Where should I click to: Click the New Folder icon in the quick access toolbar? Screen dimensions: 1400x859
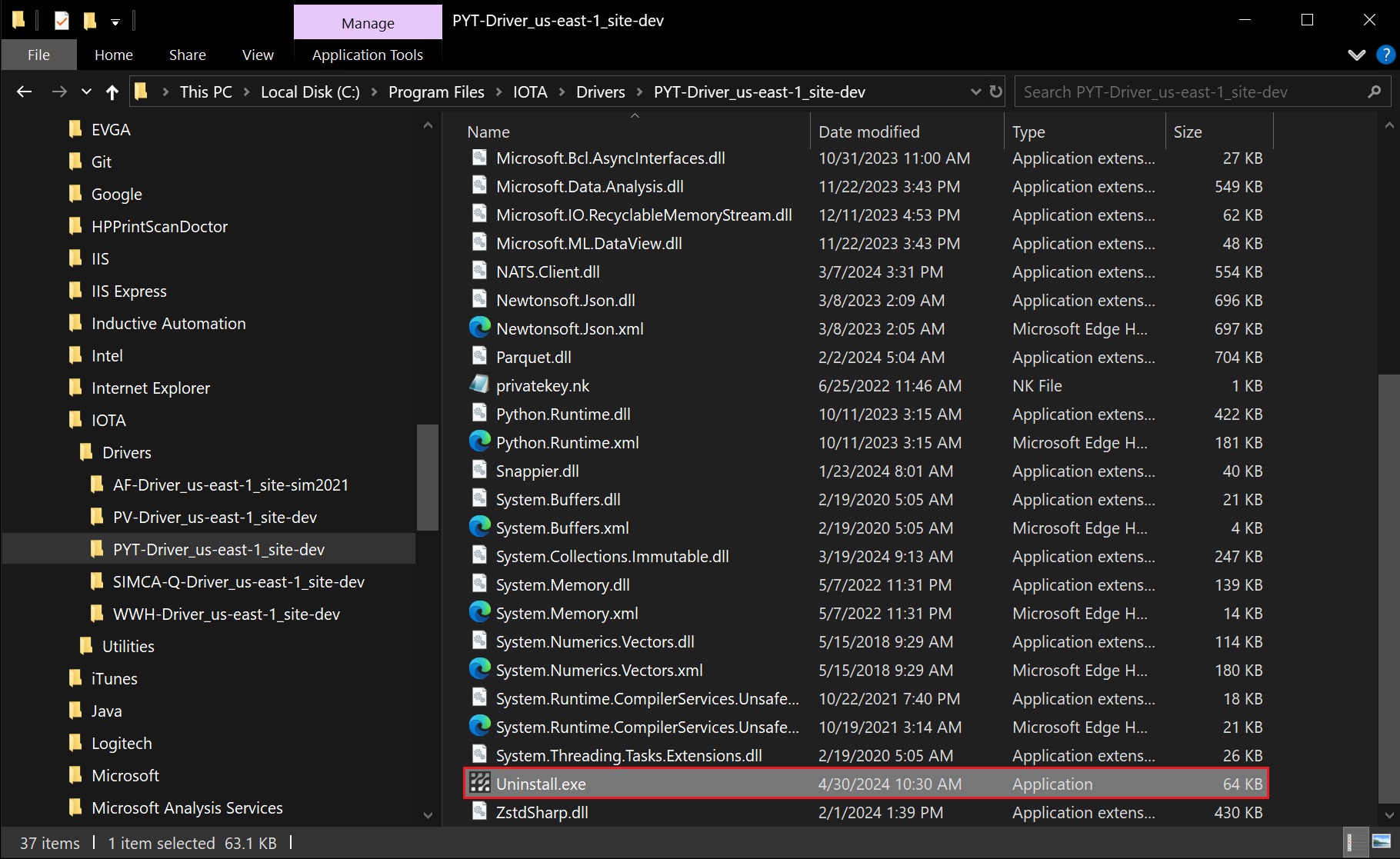90,21
